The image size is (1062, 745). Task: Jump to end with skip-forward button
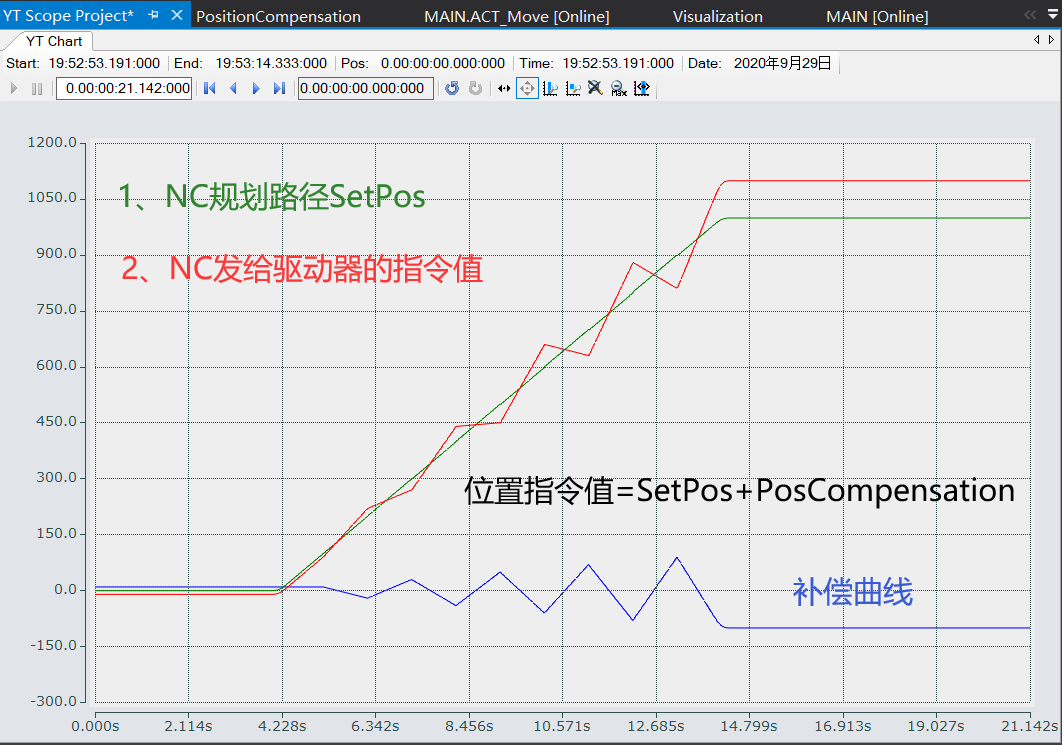(277, 88)
